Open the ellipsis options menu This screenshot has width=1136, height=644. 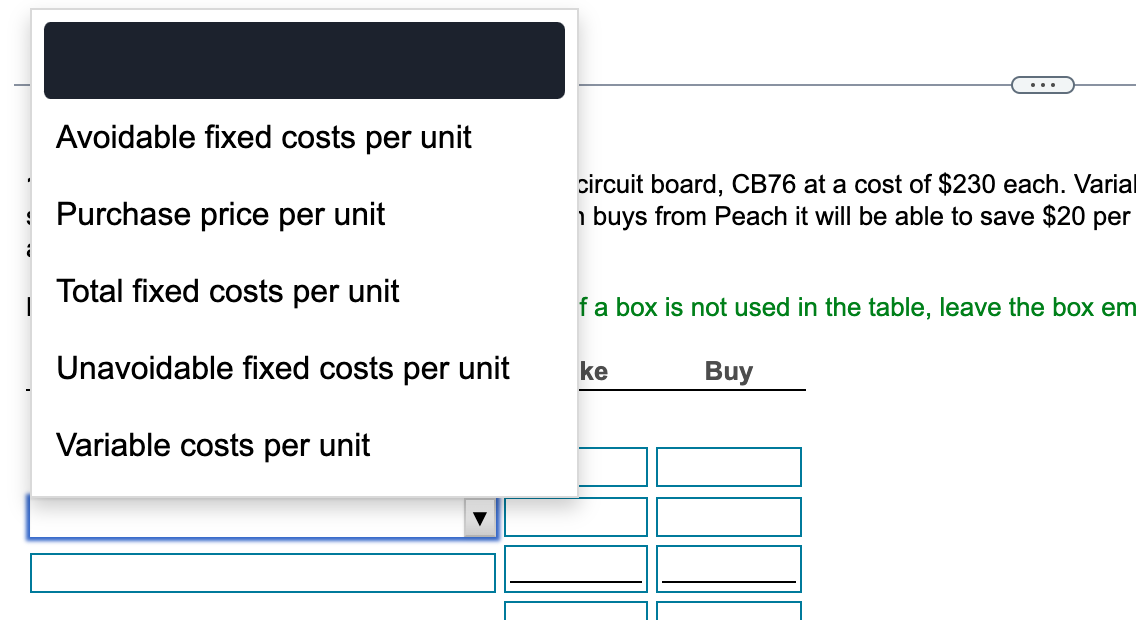[x=1042, y=84]
